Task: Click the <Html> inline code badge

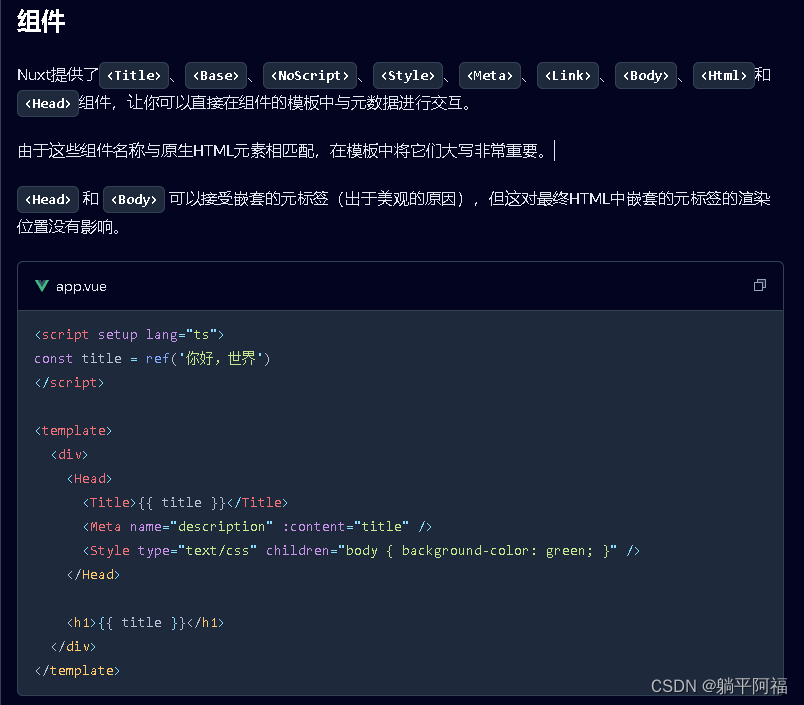Action: 723,75
